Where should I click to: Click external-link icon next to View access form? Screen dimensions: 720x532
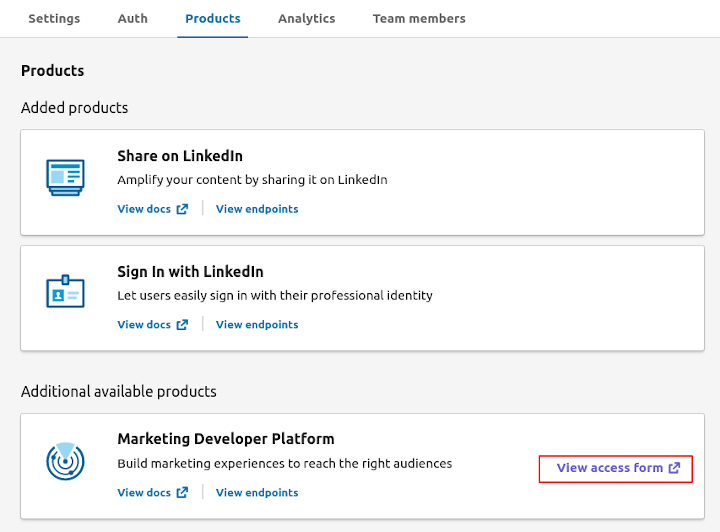tap(674, 468)
